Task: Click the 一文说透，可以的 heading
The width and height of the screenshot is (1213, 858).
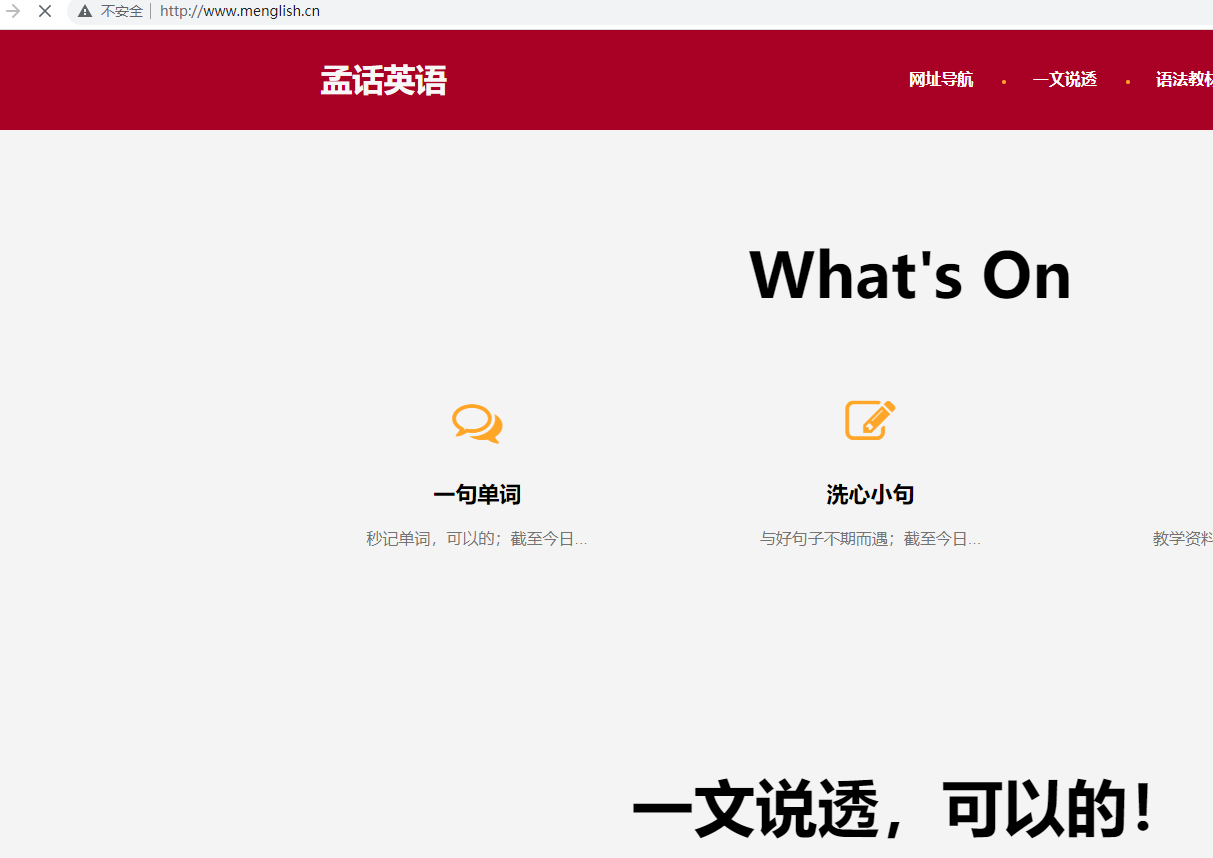Action: coord(892,811)
